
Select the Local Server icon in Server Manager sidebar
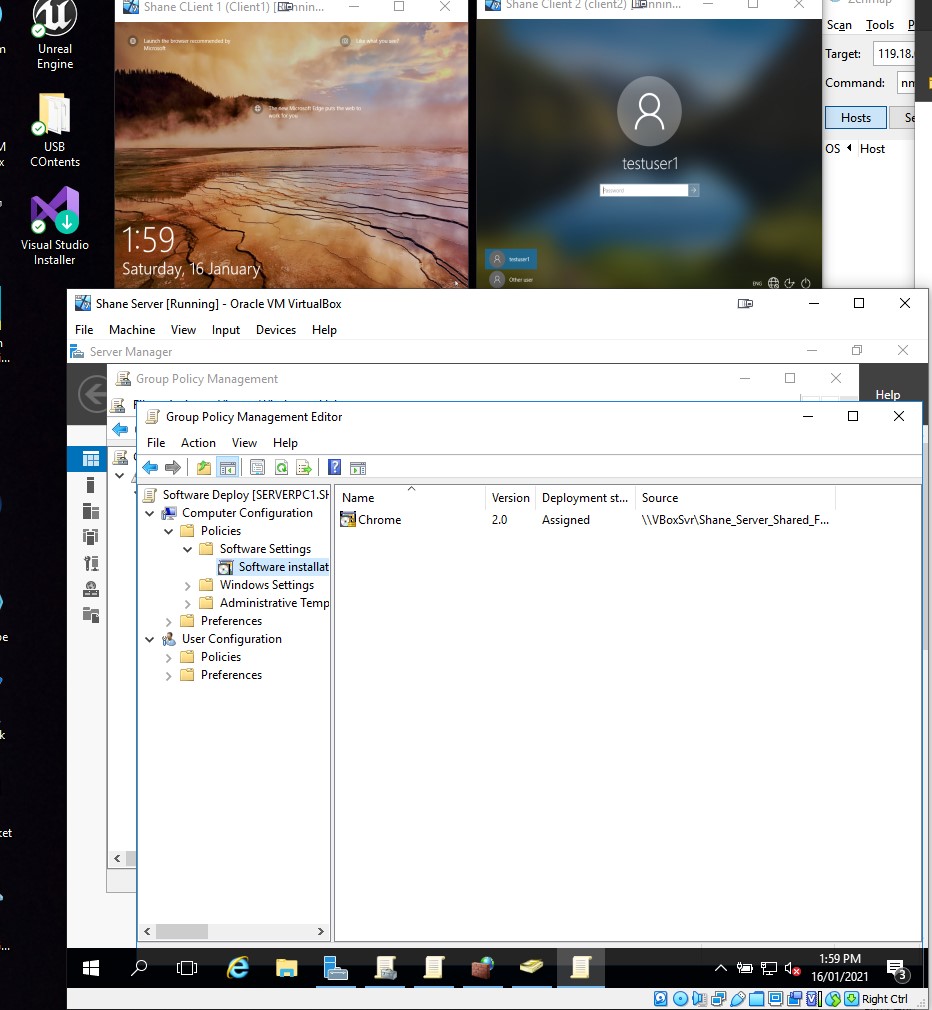coord(91,485)
